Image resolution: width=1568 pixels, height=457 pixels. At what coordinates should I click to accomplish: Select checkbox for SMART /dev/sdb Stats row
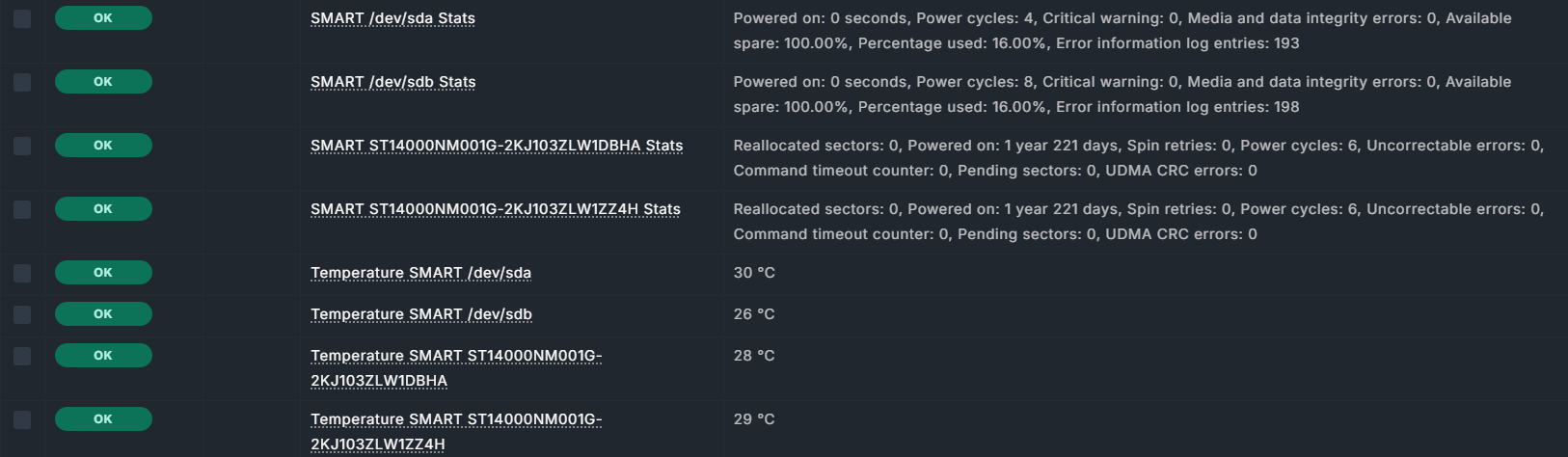tap(22, 82)
